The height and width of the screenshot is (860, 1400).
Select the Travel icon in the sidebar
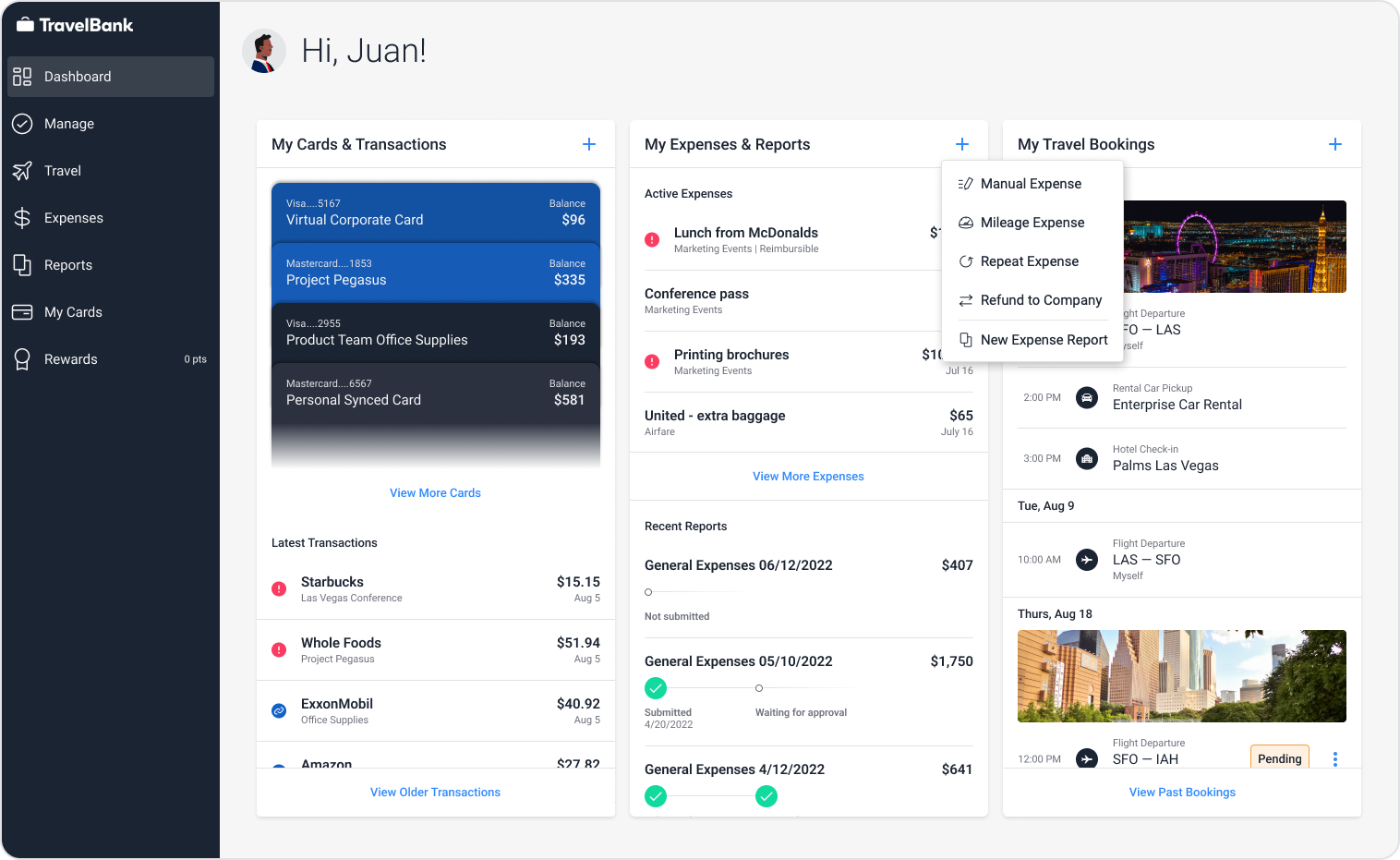(22, 170)
